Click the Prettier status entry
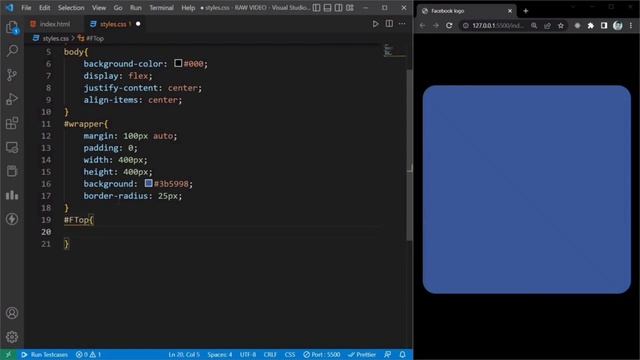 click(x=362, y=354)
